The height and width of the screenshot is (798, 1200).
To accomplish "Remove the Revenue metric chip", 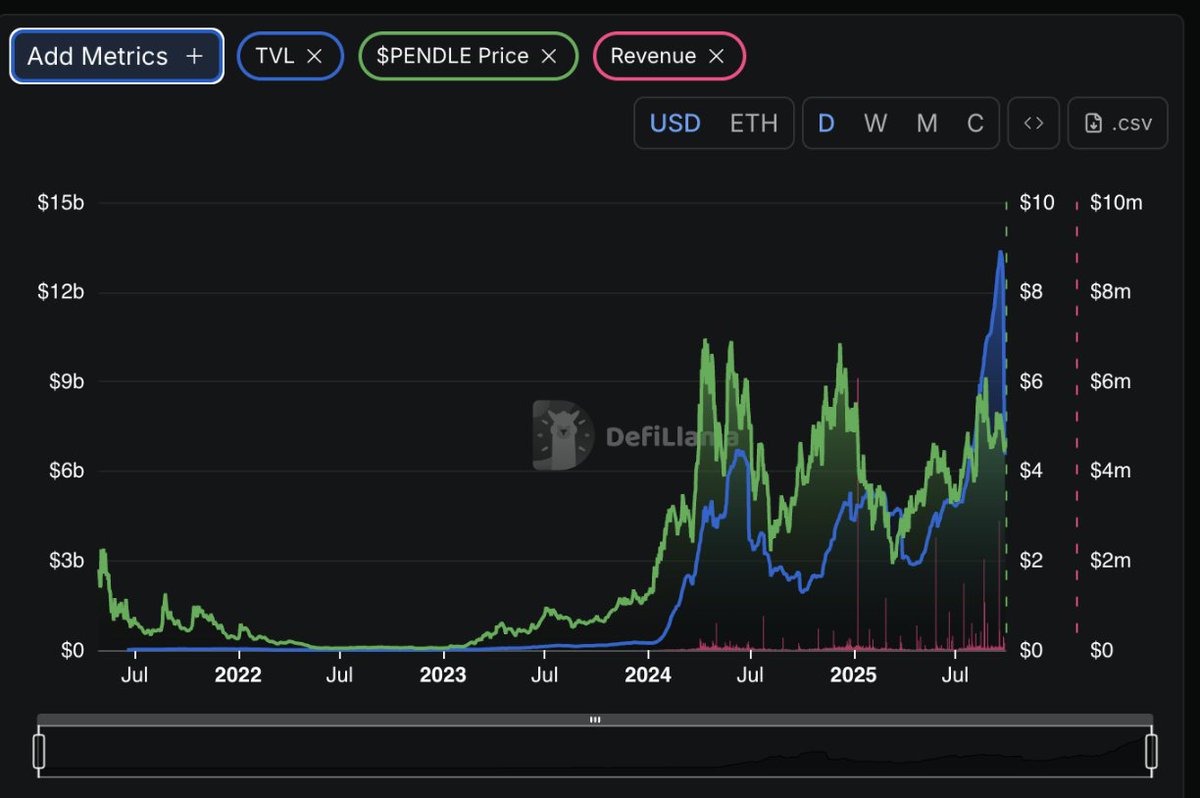I will tap(716, 56).
